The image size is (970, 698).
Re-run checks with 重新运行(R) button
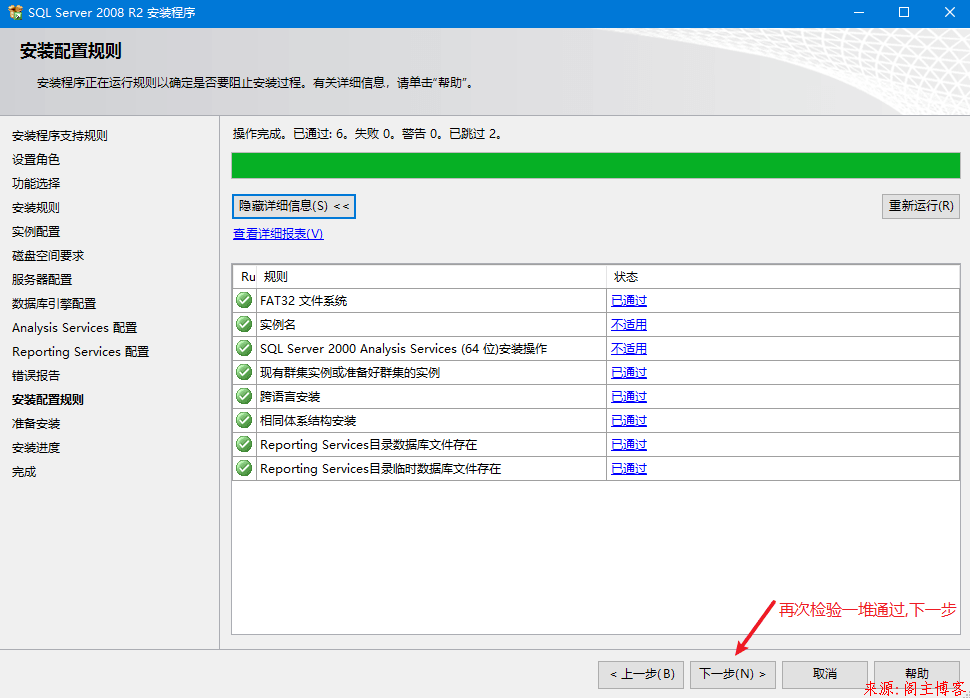921,206
